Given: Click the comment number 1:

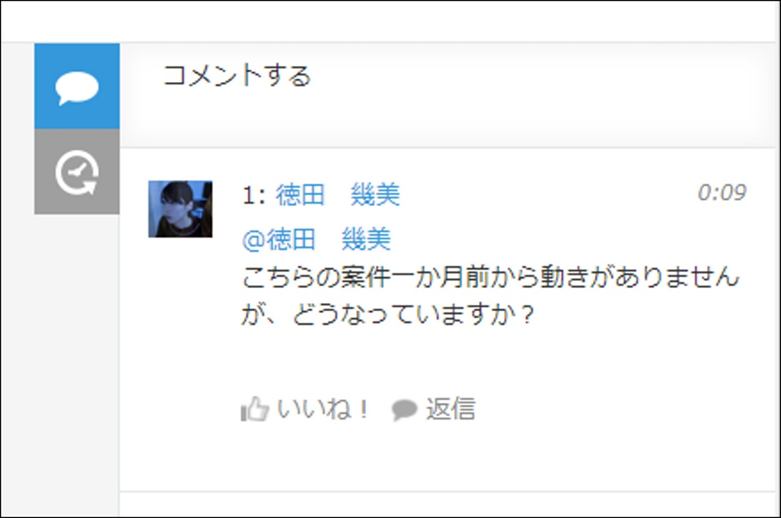Looking at the screenshot, I should 254,195.
